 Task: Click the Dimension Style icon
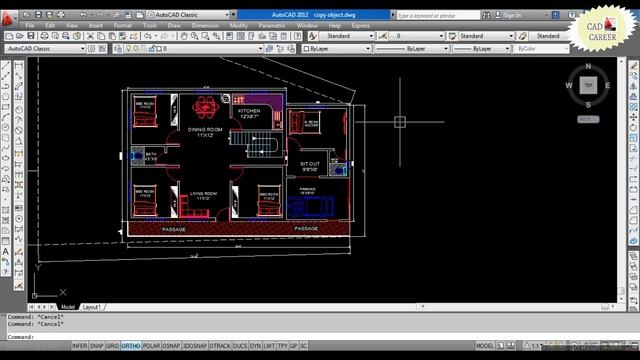pyautogui.click(x=382, y=36)
